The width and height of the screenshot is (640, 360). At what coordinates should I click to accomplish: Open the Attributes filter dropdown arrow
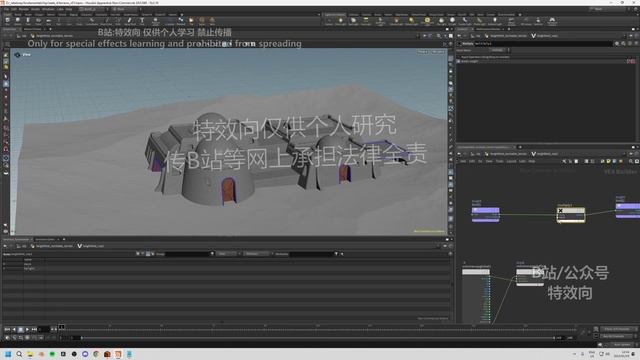pos(336,254)
